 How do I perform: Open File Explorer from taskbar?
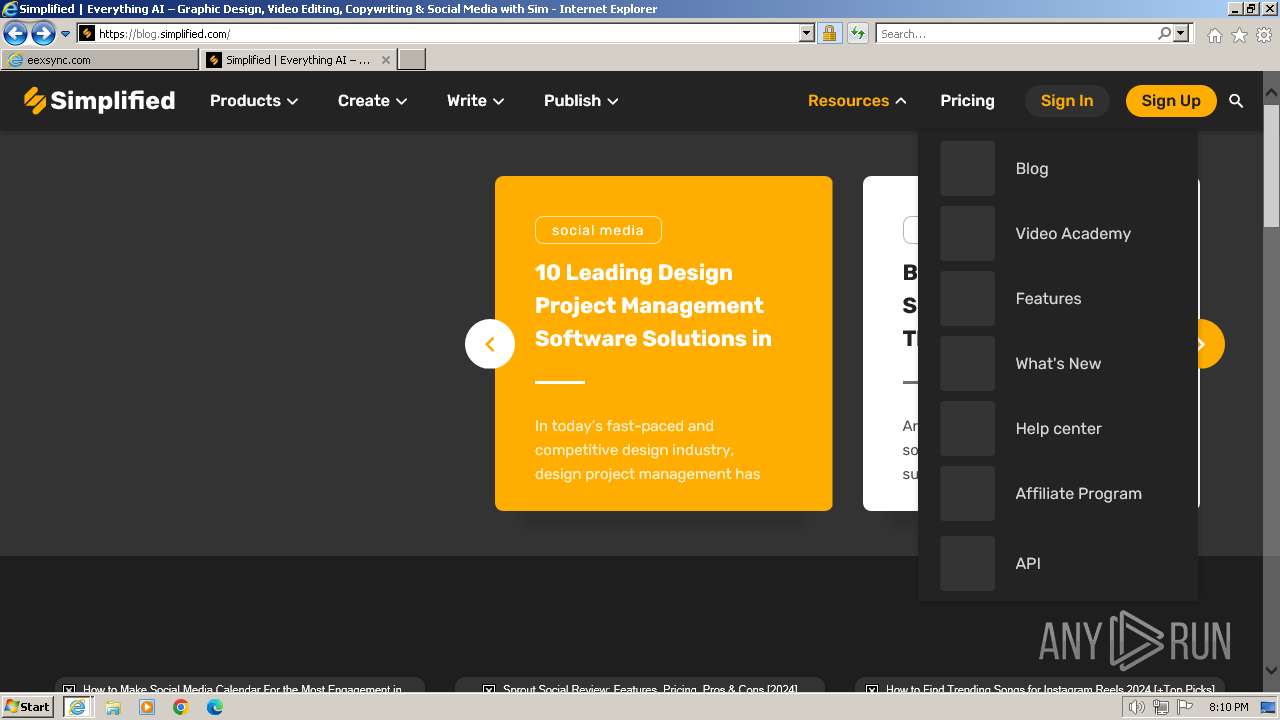point(113,707)
